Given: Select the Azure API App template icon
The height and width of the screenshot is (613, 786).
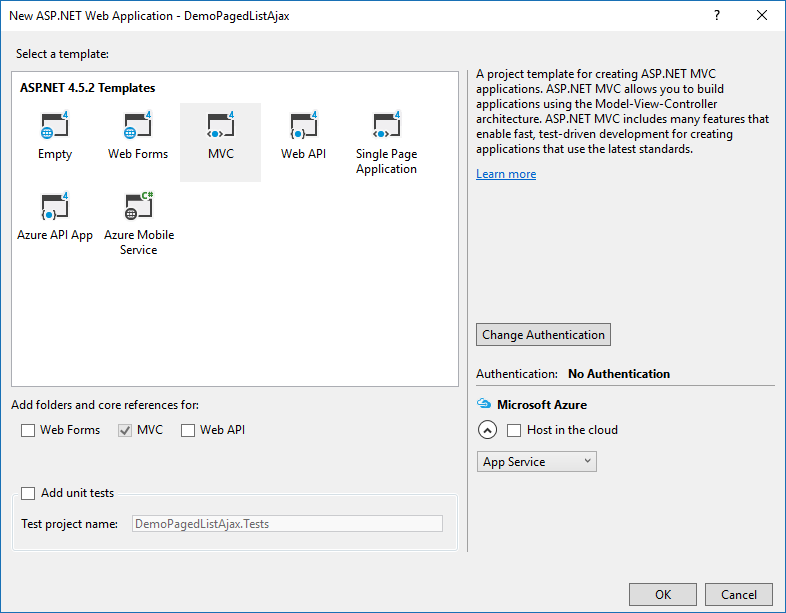Looking at the screenshot, I should coord(55,207).
